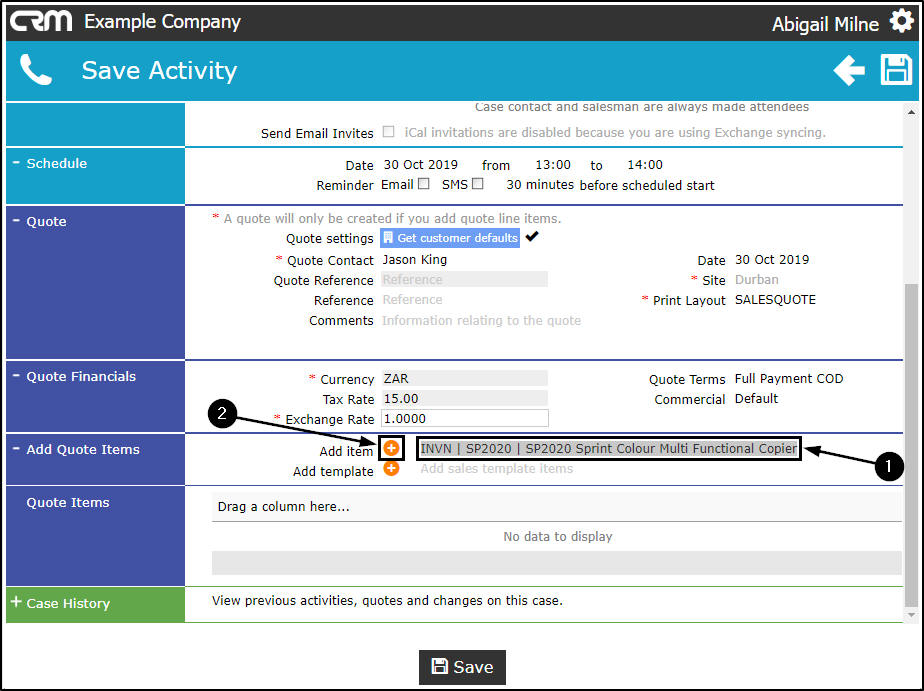Click the checkmark beside Get customer defaults

click(532, 237)
